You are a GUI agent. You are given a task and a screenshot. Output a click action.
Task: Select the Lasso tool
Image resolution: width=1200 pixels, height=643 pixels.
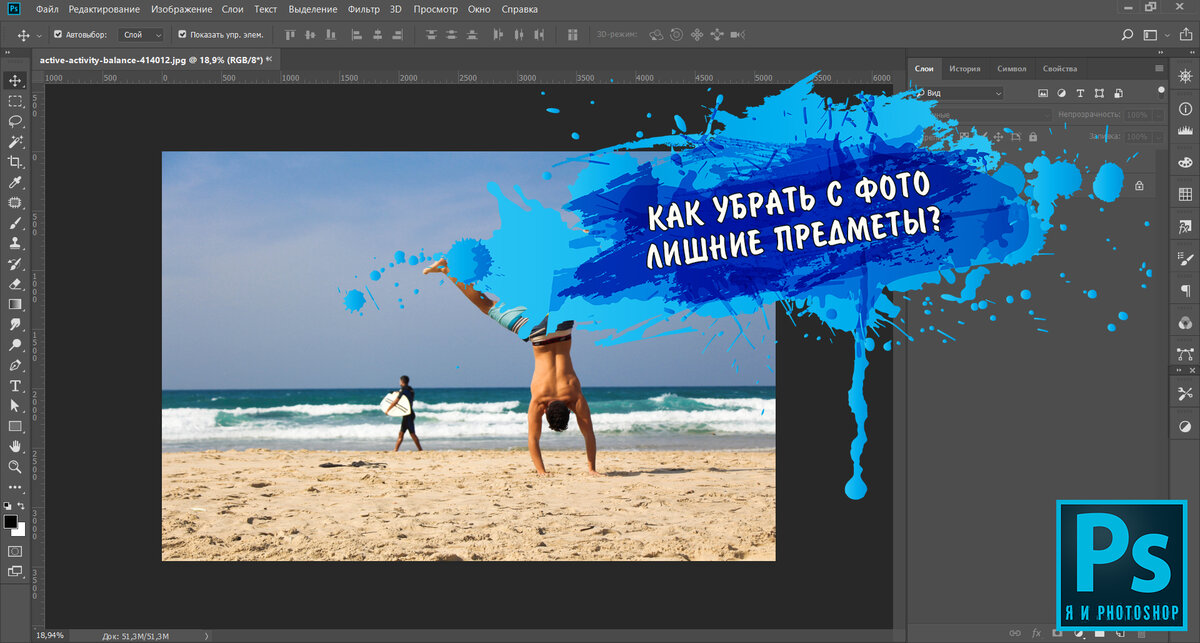pos(15,121)
